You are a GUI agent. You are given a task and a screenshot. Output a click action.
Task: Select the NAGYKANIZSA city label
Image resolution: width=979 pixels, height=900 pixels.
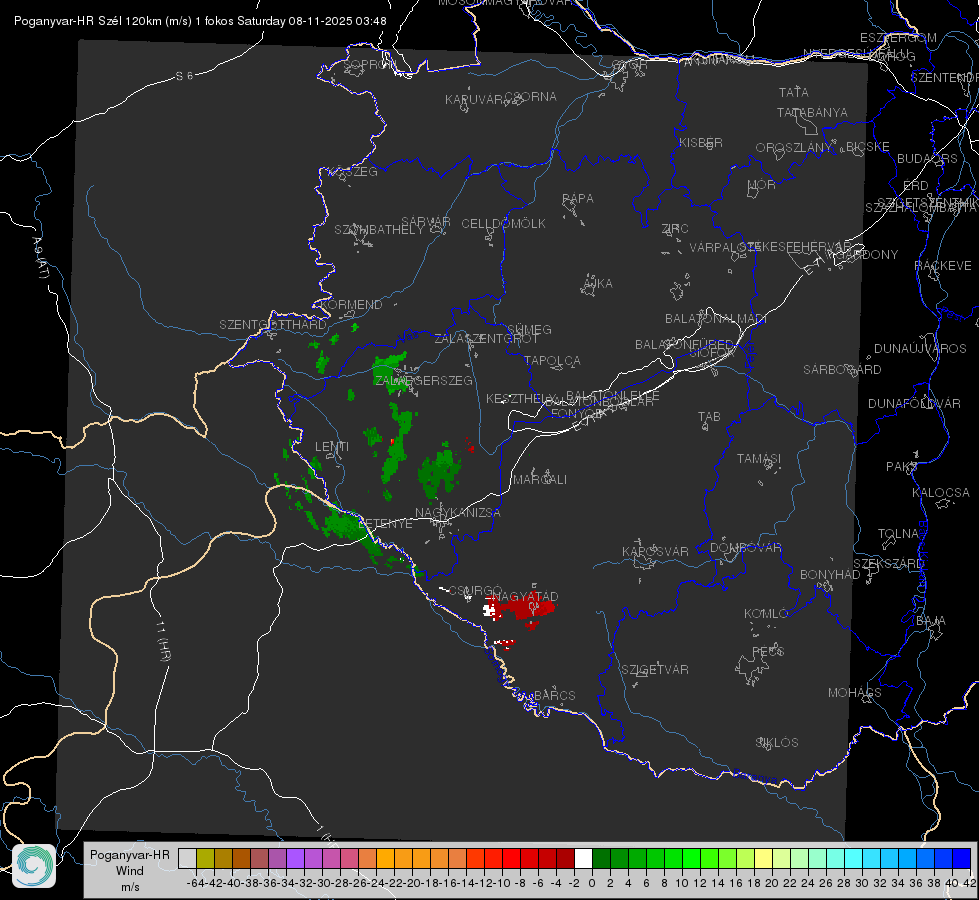(x=458, y=512)
